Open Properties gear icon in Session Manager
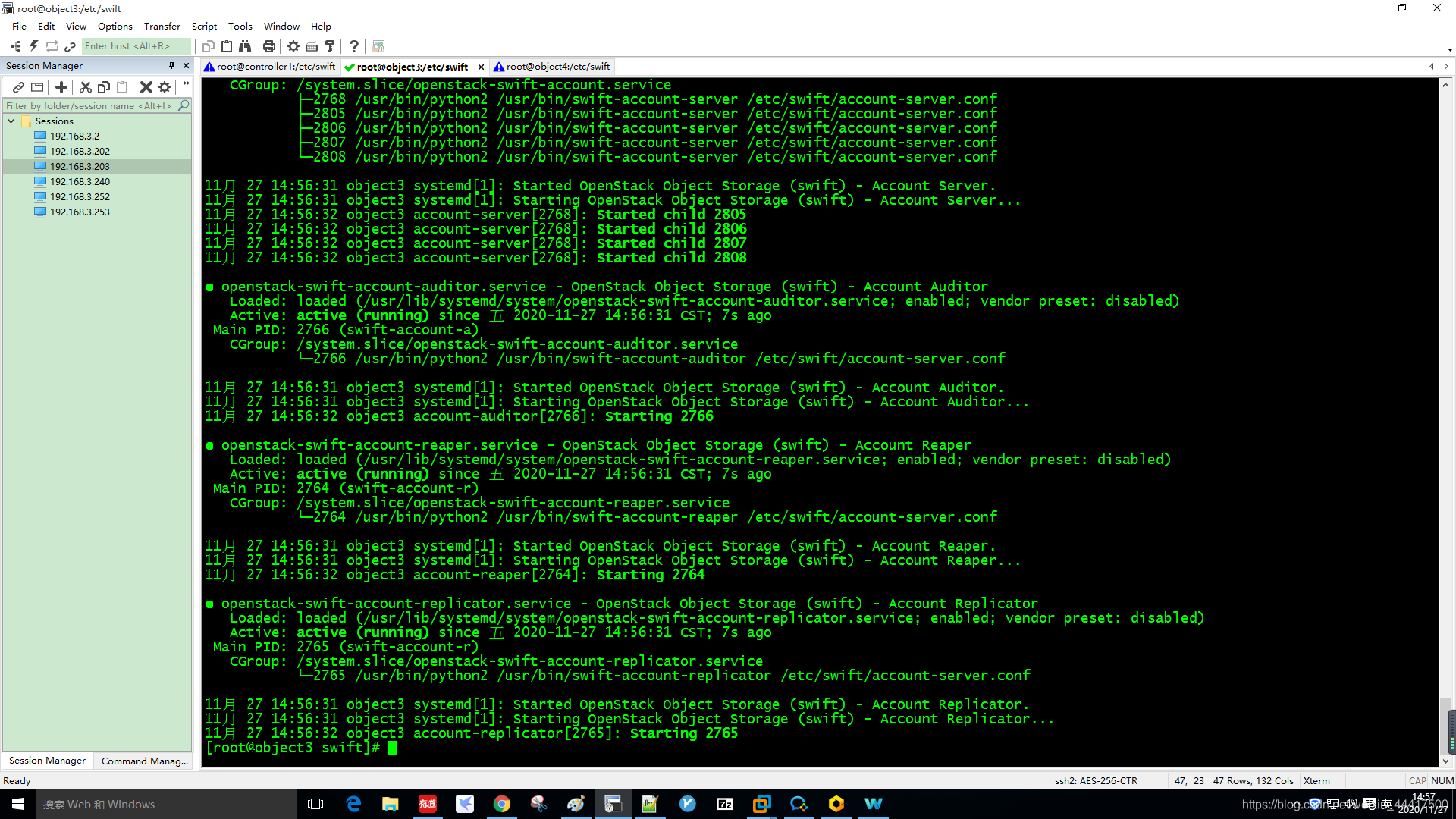The width and height of the screenshot is (1456, 819). click(x=165, y=87)
